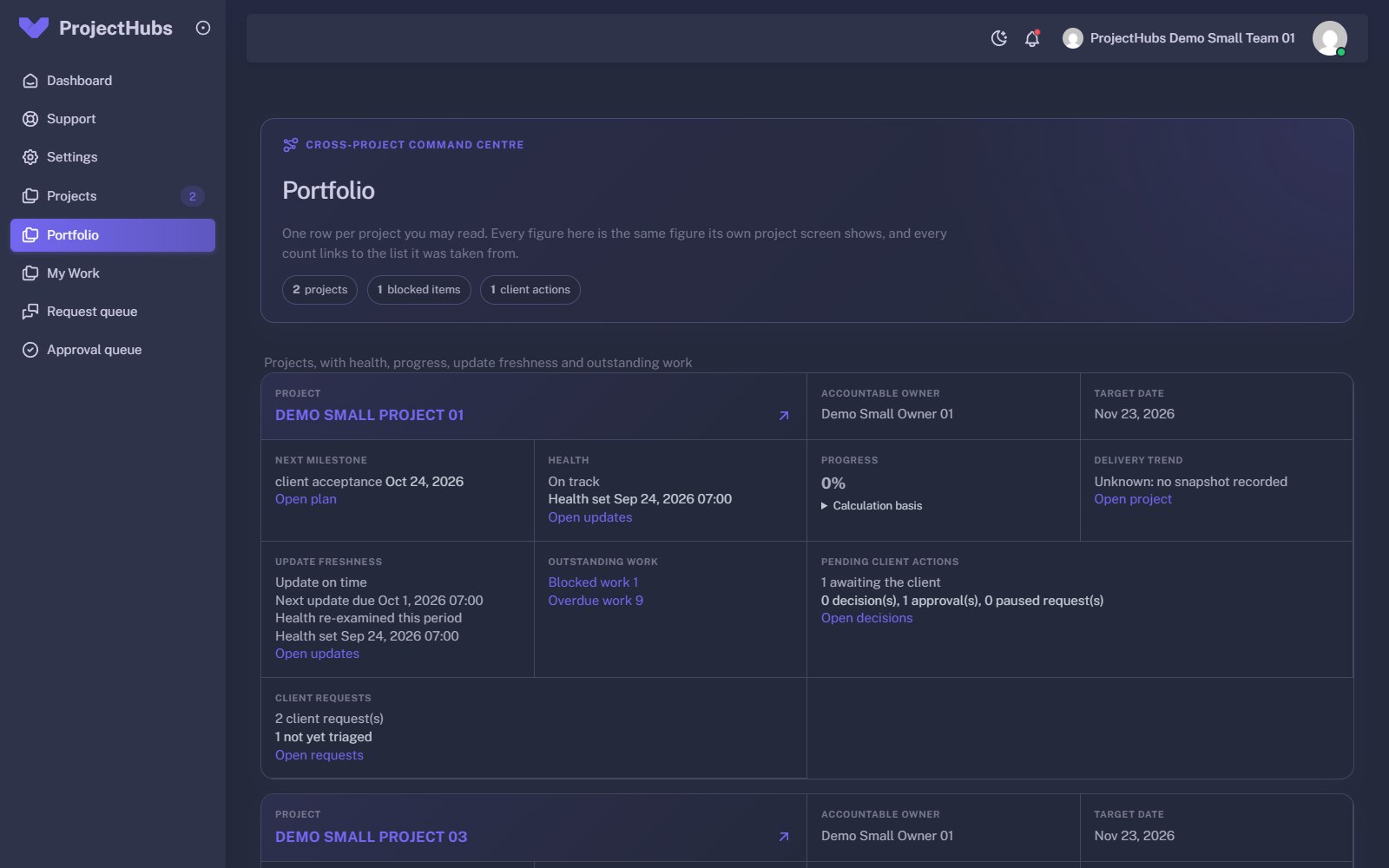The image size is (1389, 868).
Task: Open the Blocked work 1 link
Action: click(x=593, y=582)
